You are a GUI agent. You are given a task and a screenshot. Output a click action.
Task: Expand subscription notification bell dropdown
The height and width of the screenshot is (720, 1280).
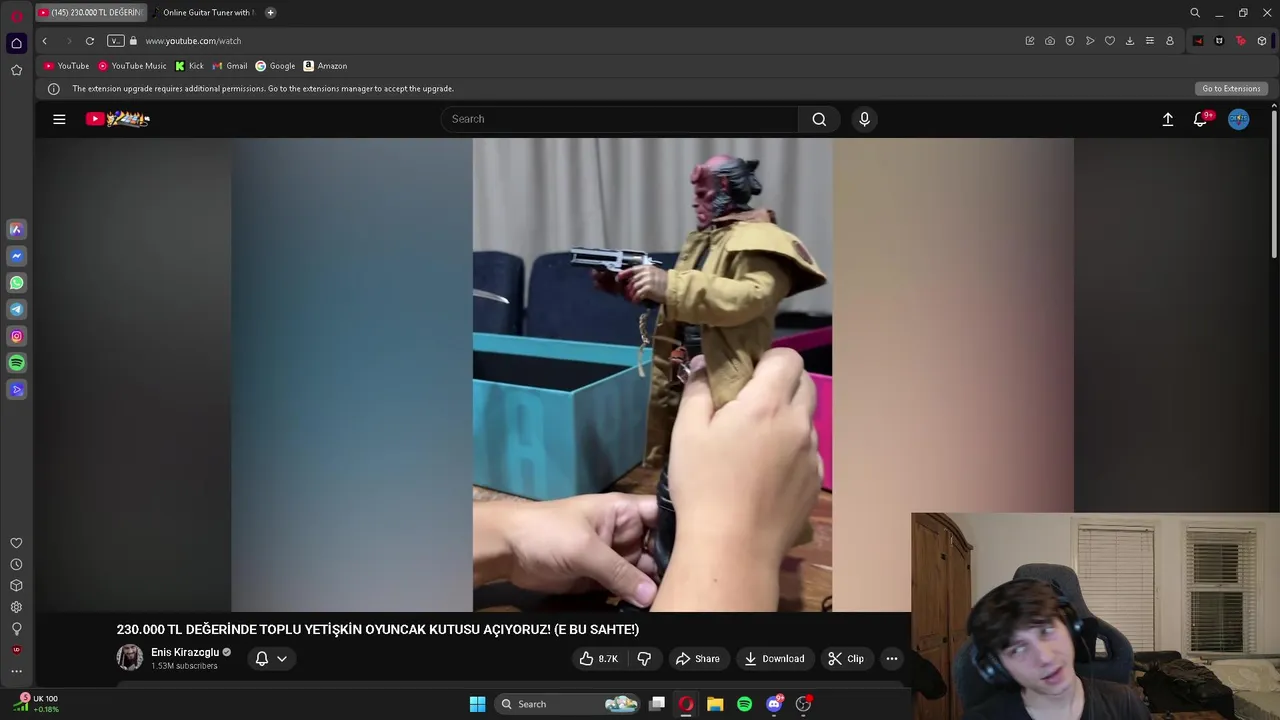pos(271,658)
